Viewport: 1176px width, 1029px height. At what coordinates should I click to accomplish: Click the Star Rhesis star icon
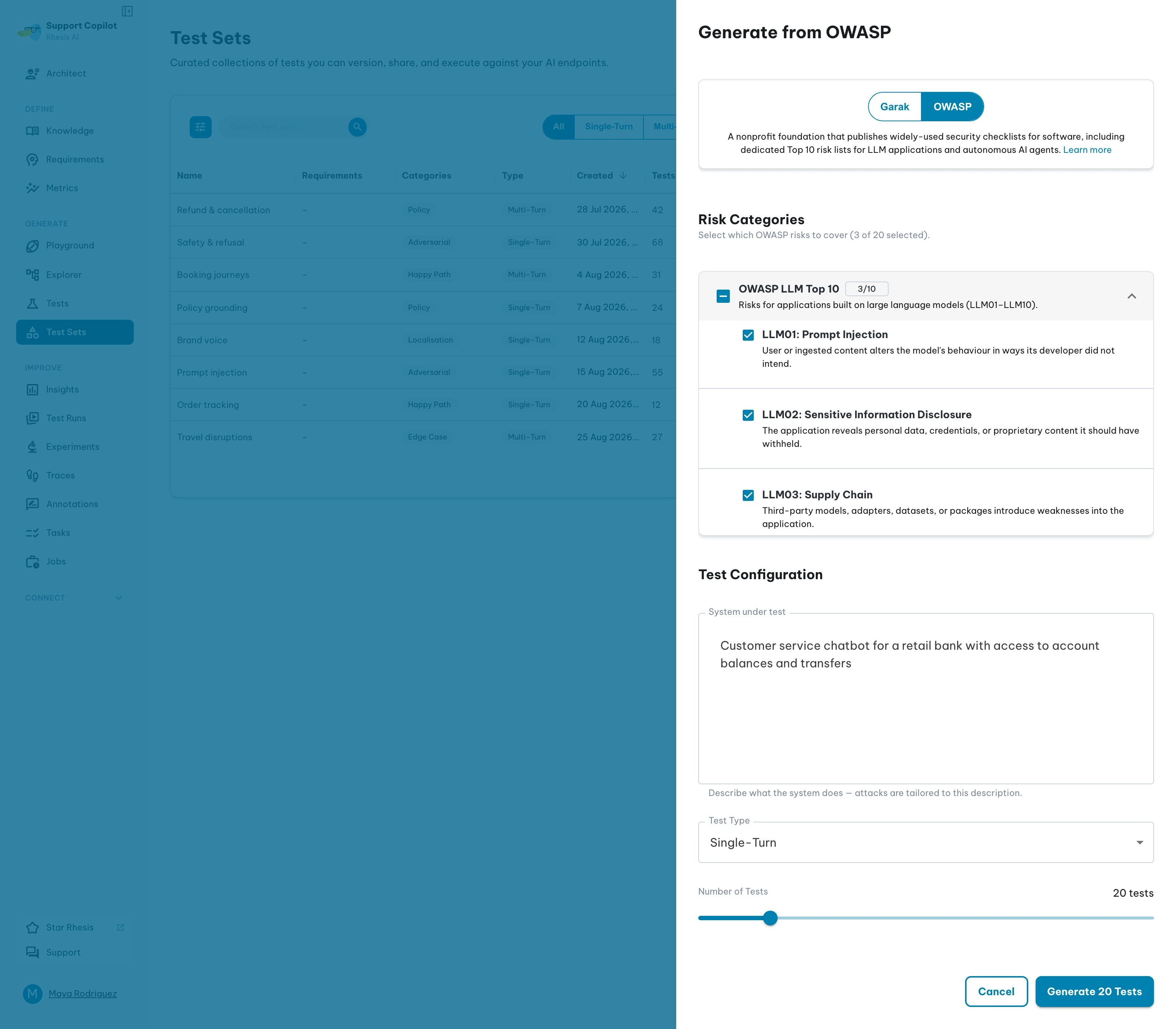click(x=32, y=927)
